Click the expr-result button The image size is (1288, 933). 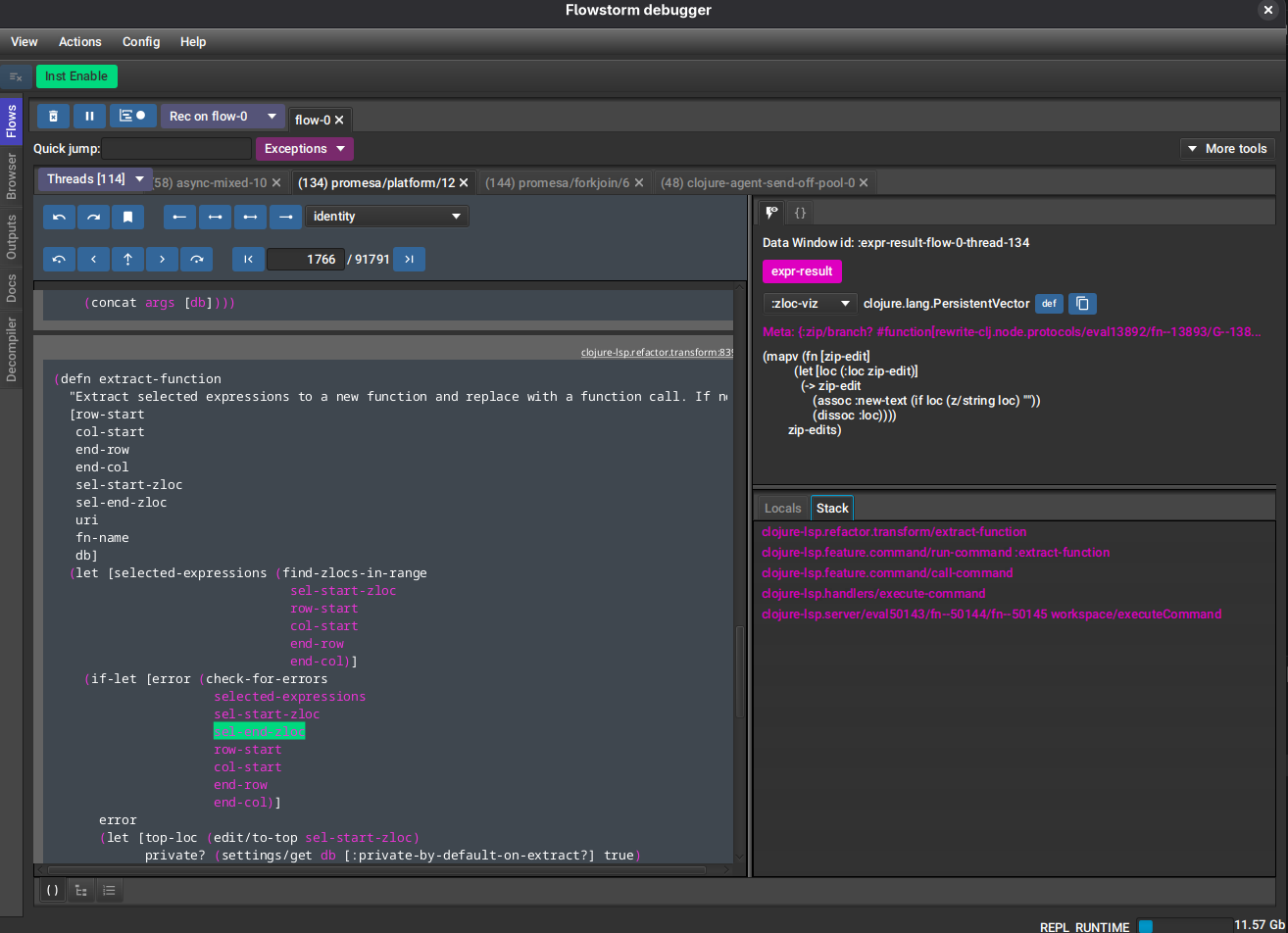point(802,271)
